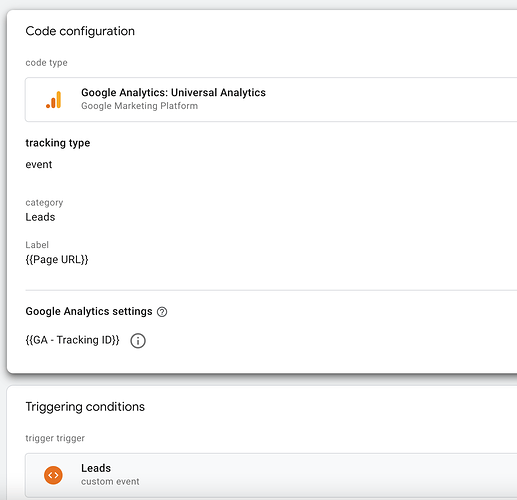Click the trigger trigger field label
The image size is (517, 500).
[x=55, y=438]
